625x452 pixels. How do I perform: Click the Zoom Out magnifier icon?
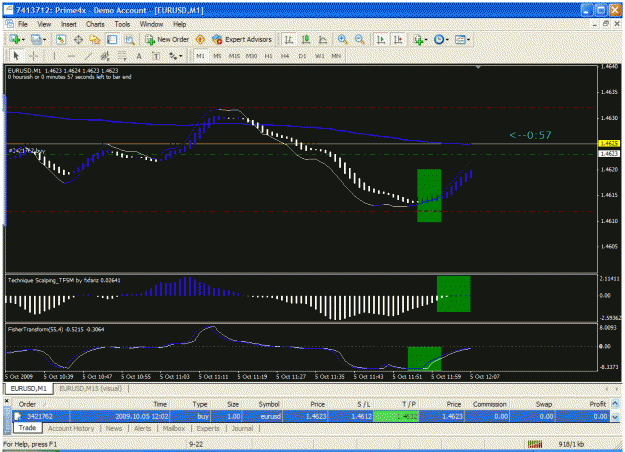360,39
